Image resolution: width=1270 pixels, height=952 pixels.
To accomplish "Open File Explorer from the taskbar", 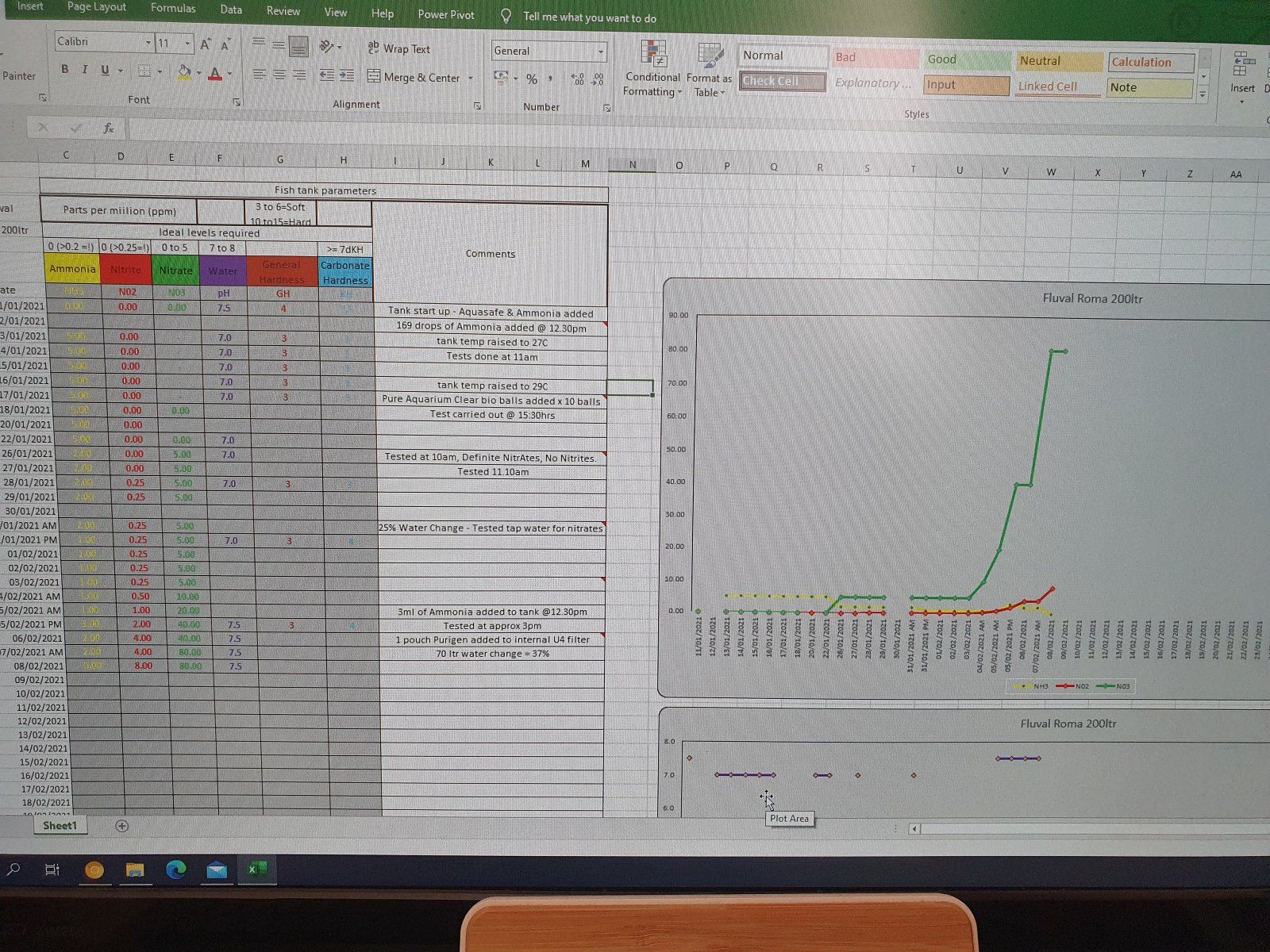I will point(135,870).
